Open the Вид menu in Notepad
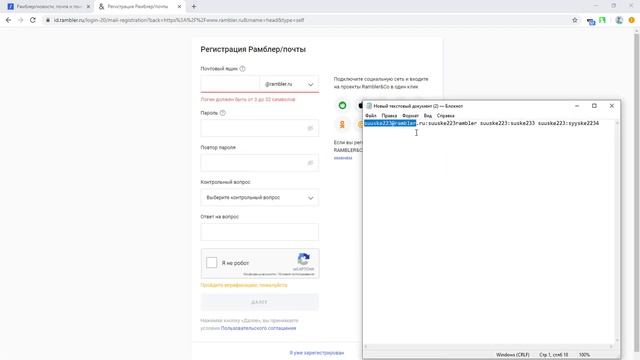Viewport: 640px width, 360px height. tap(428, 116)
